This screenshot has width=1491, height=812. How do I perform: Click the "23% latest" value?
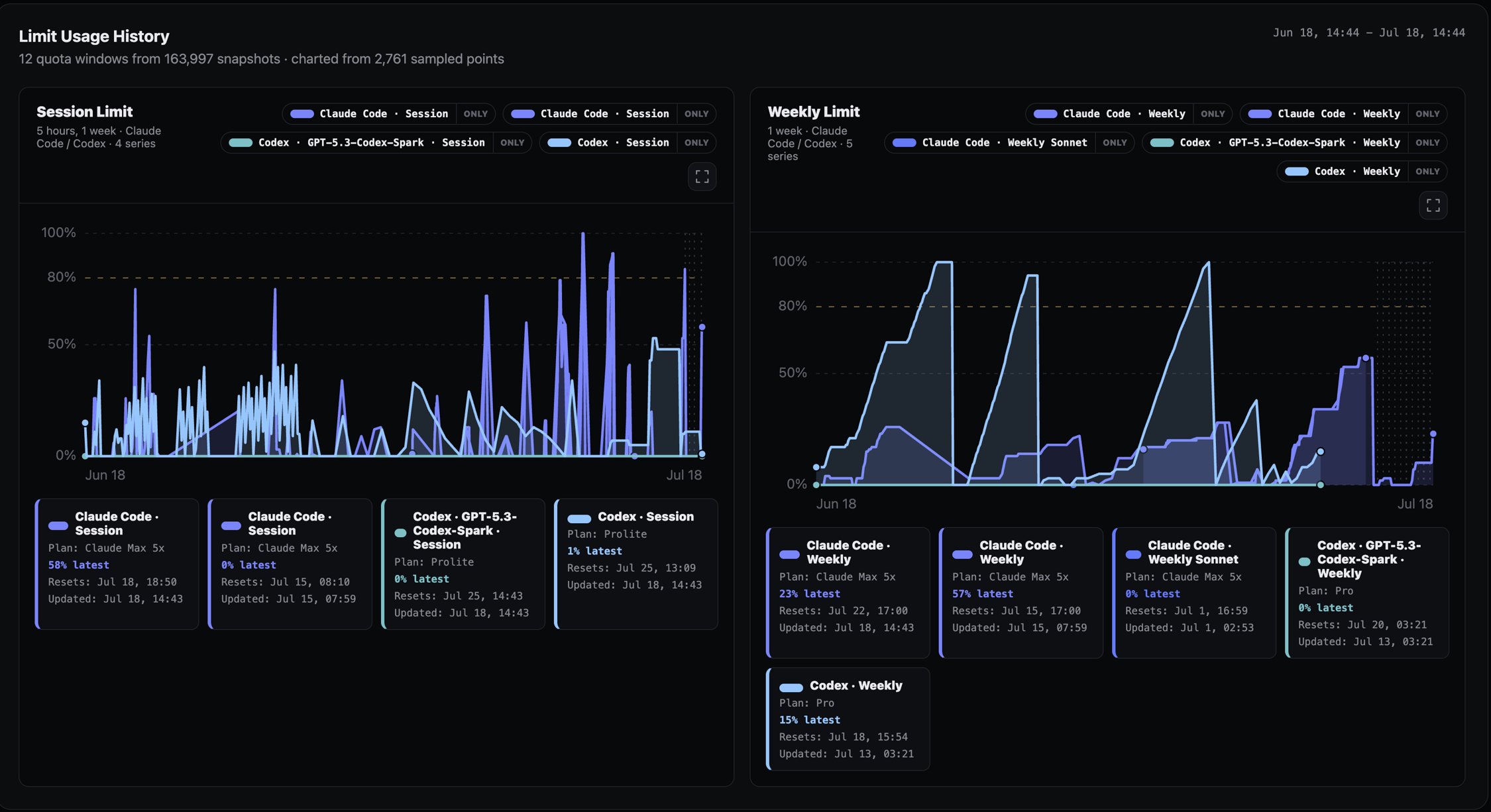click(x=809, y=594)
